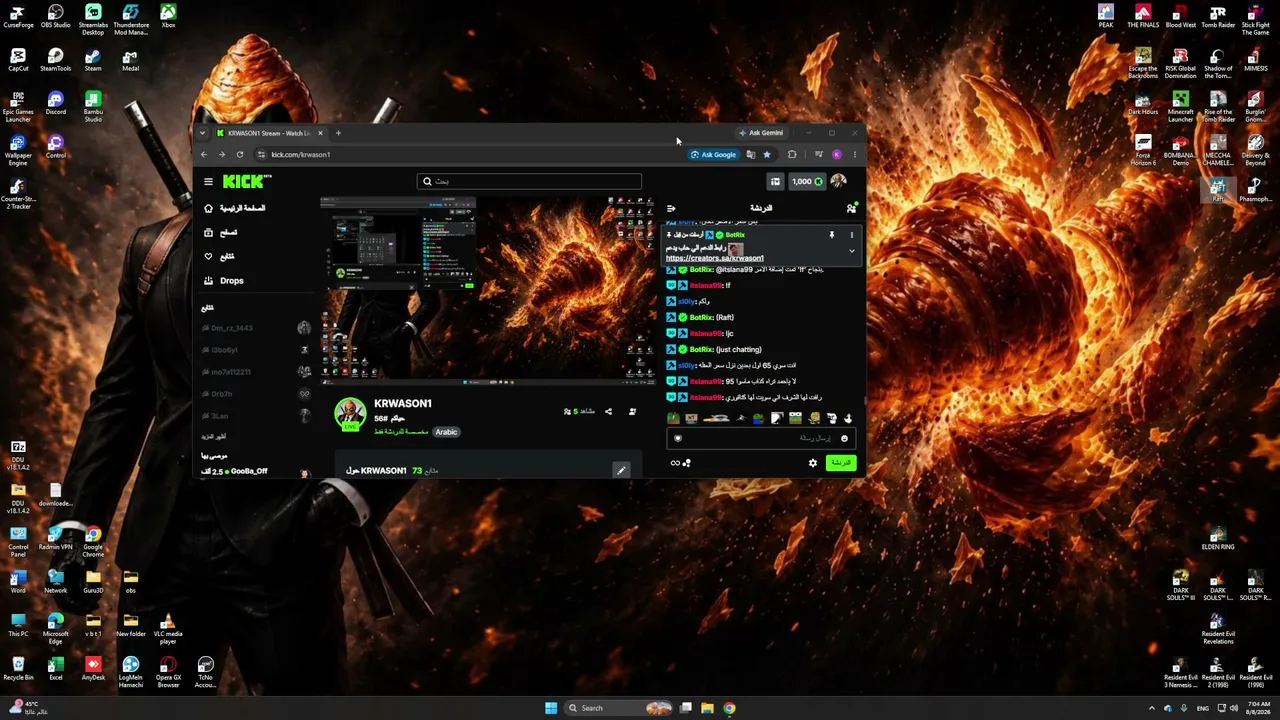Image resolution: width=1280 pixels, height=720 pixels.
Task: Select the ELDEN RING desktop icon
Action: (1218, 539)
